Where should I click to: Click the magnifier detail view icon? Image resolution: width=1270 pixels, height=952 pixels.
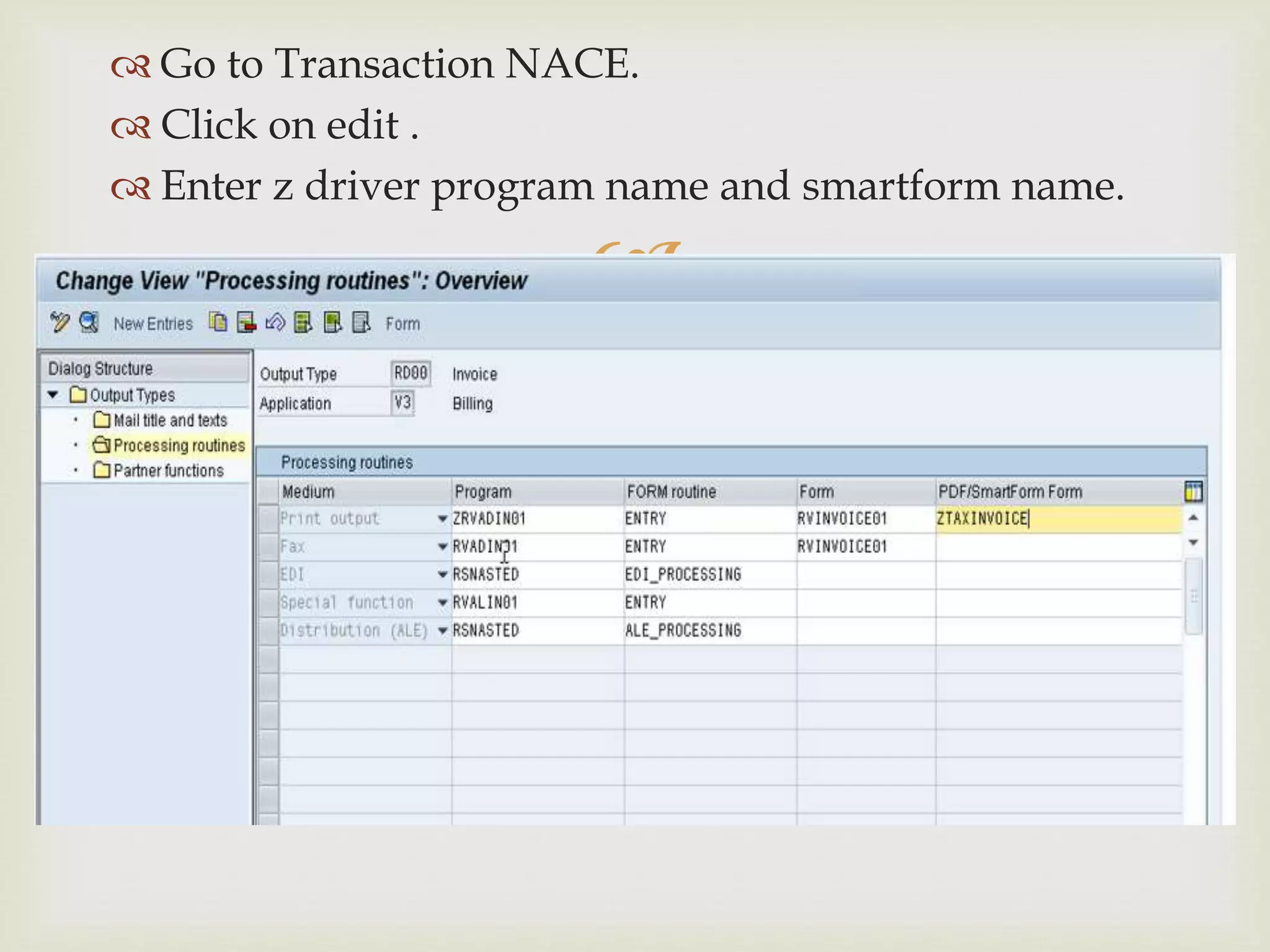89,323
